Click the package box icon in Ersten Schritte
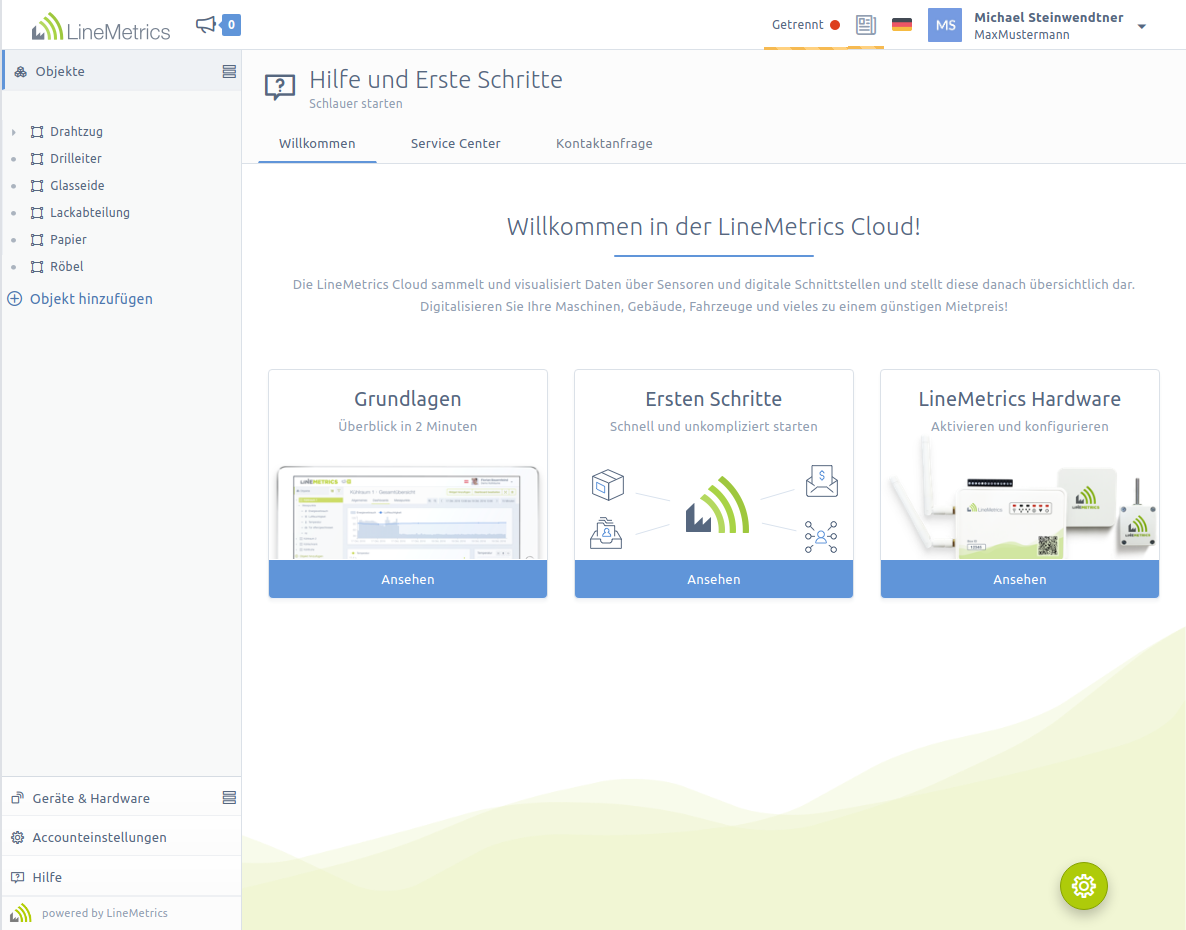 click(607, 485)
